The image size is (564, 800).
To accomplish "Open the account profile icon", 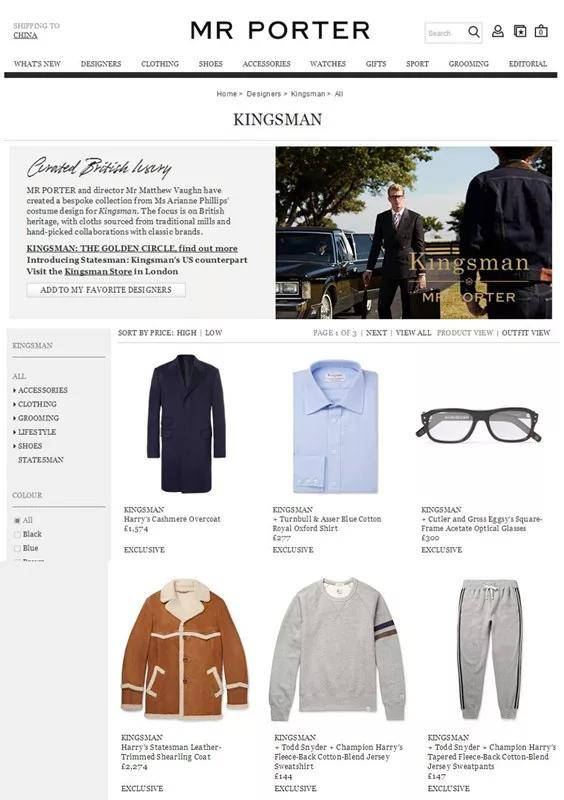I will tap(498, 31).
